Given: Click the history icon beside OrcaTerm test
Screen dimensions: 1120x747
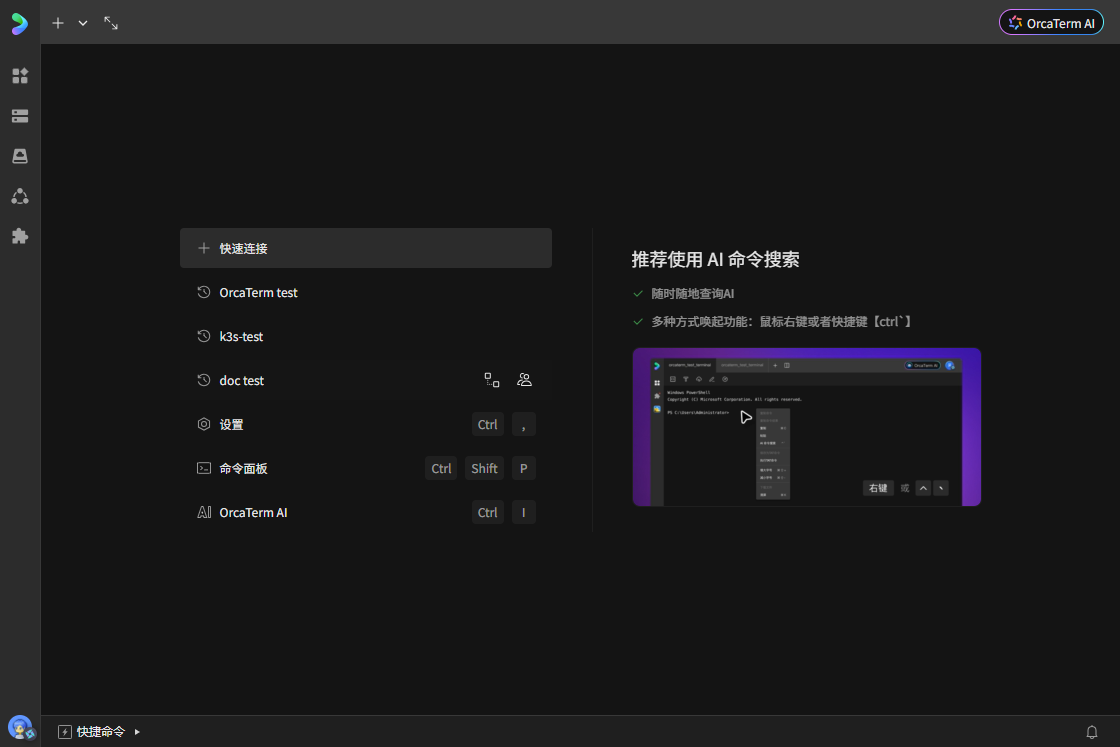Looking at the screenshot, I should click(x=204, y=292).
